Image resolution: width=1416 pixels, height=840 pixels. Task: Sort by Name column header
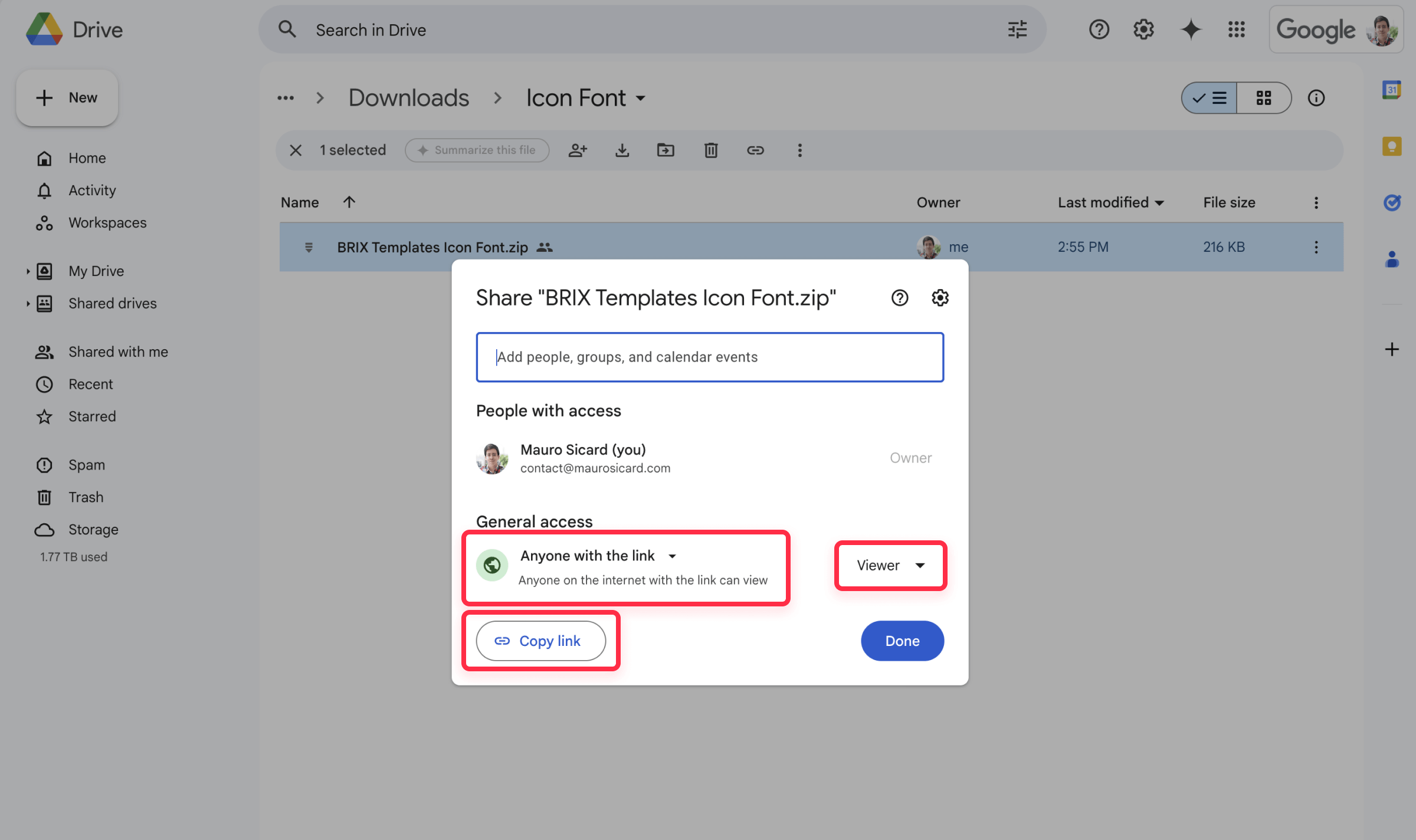pyautogui.click(x=300, y=202)
